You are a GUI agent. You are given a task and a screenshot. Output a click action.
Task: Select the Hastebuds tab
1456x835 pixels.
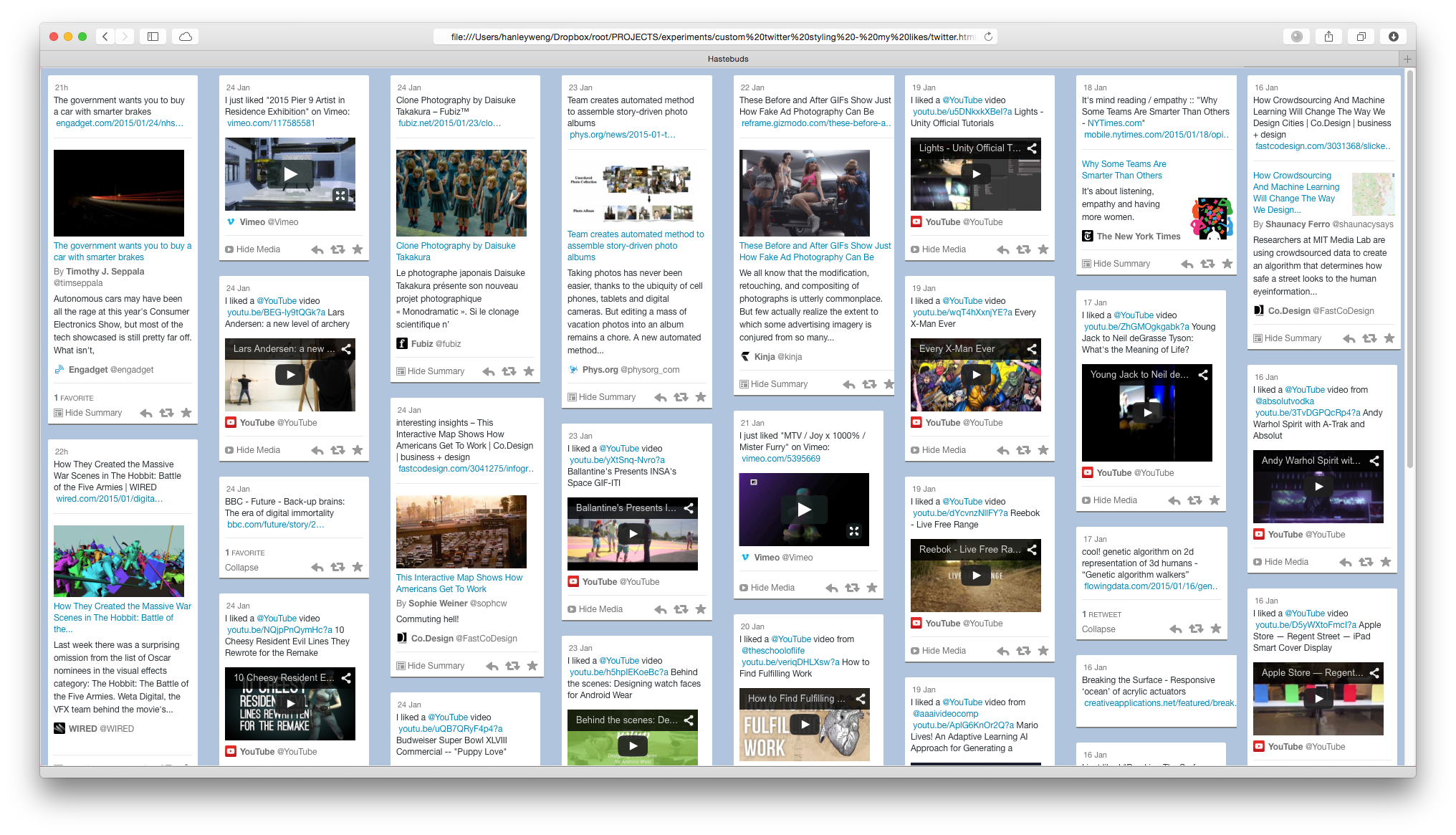728,59
